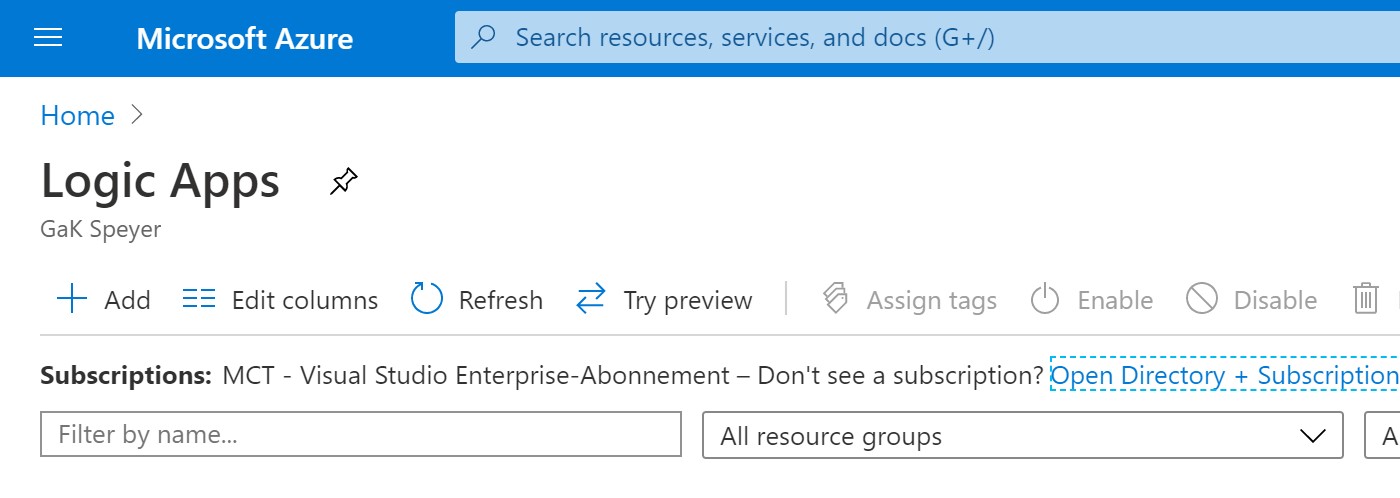Click the search magnifier icon
Viewport: 1400px width, 498px height.
pos(484,38)
